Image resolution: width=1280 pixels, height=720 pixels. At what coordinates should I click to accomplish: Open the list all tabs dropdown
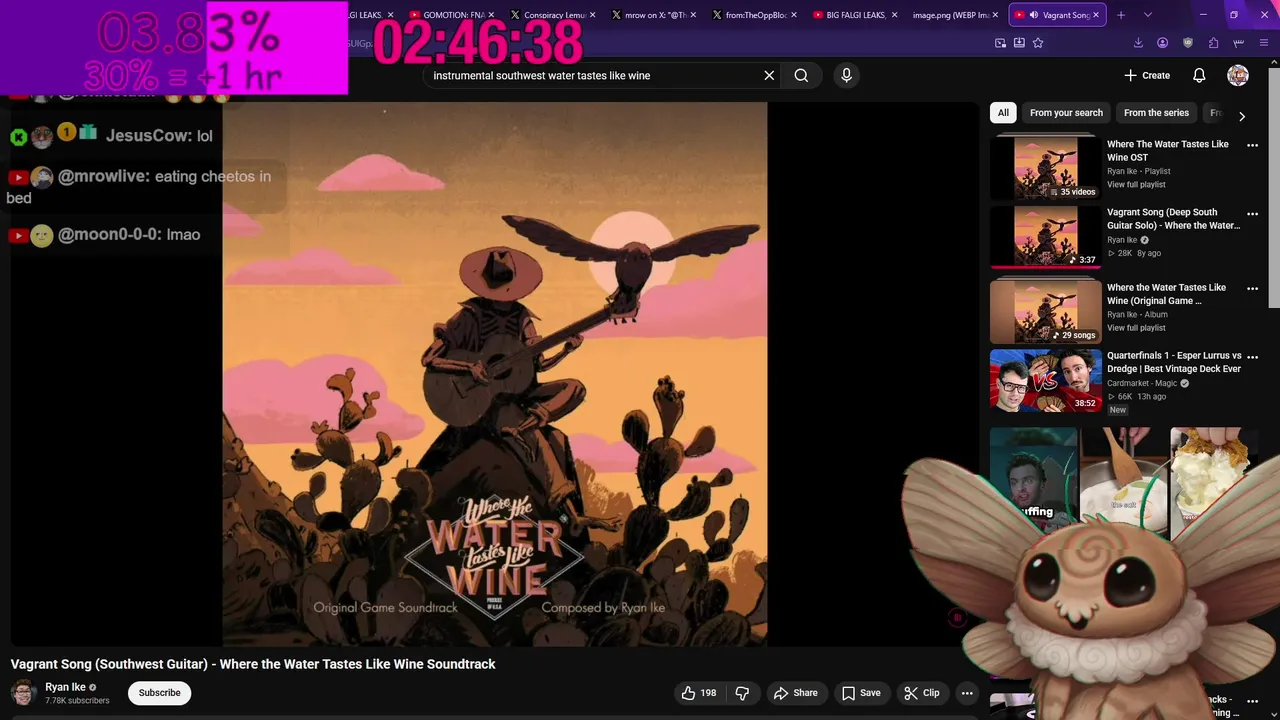(1148, 15)
